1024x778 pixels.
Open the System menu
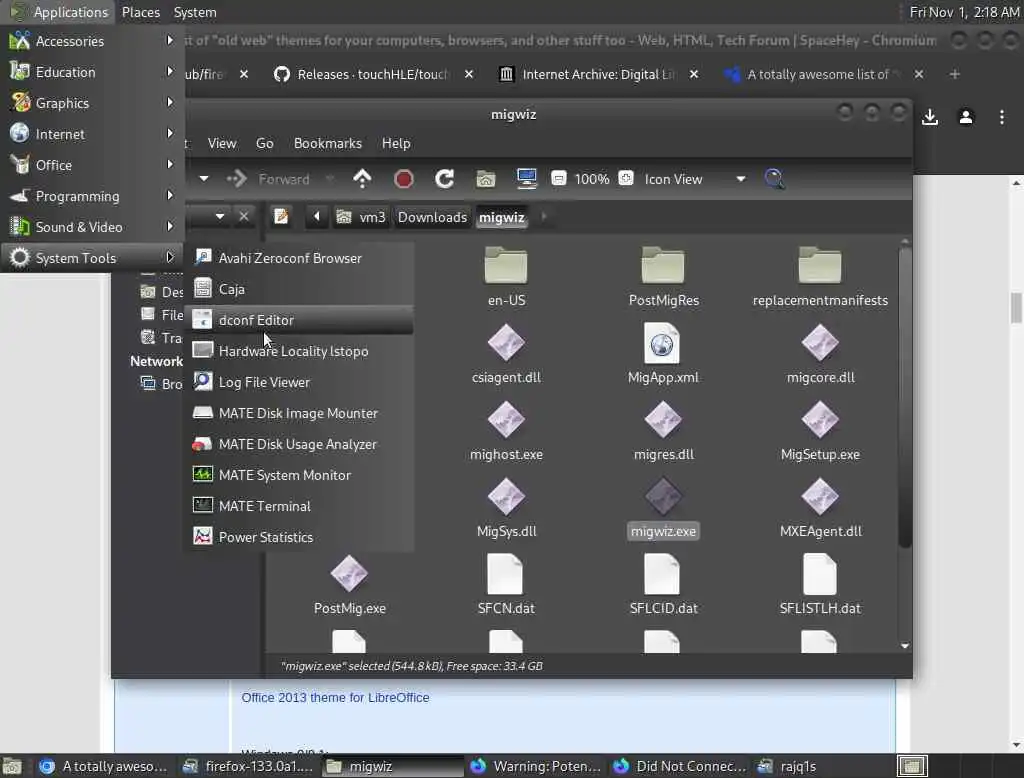tap(195, 12)
